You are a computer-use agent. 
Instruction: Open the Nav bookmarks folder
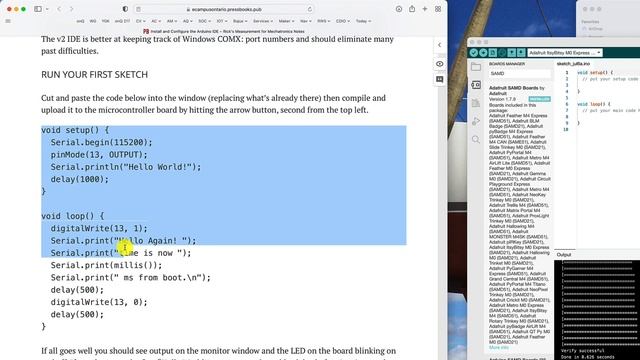pos(306,21)
